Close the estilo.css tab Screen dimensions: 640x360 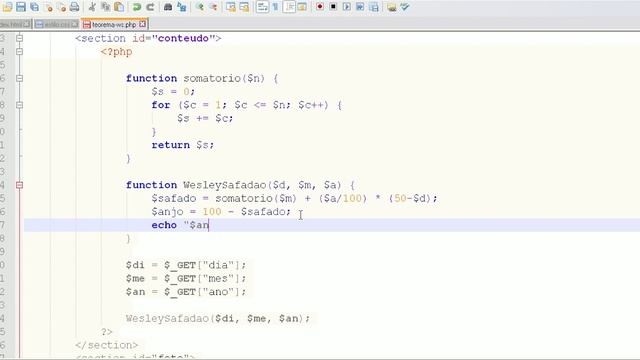[x=75, y=24]
